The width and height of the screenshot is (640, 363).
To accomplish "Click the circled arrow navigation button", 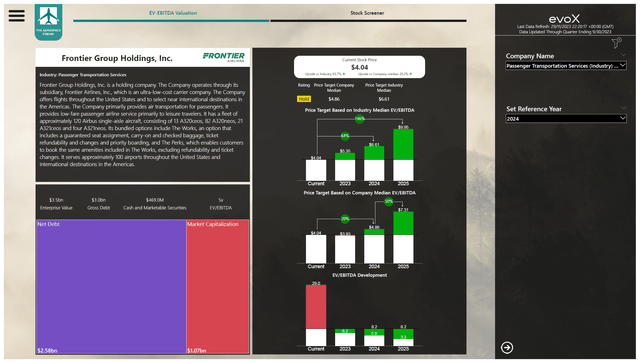I will pos(507,347).
